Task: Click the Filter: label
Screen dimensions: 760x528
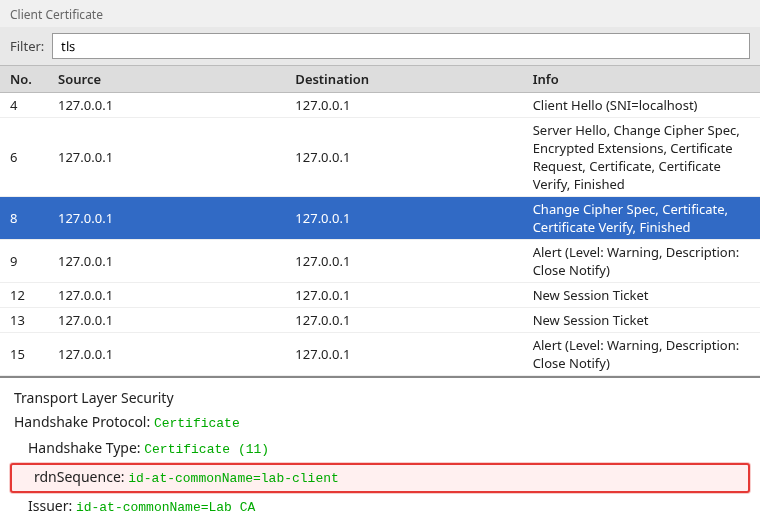Action: 27,47
